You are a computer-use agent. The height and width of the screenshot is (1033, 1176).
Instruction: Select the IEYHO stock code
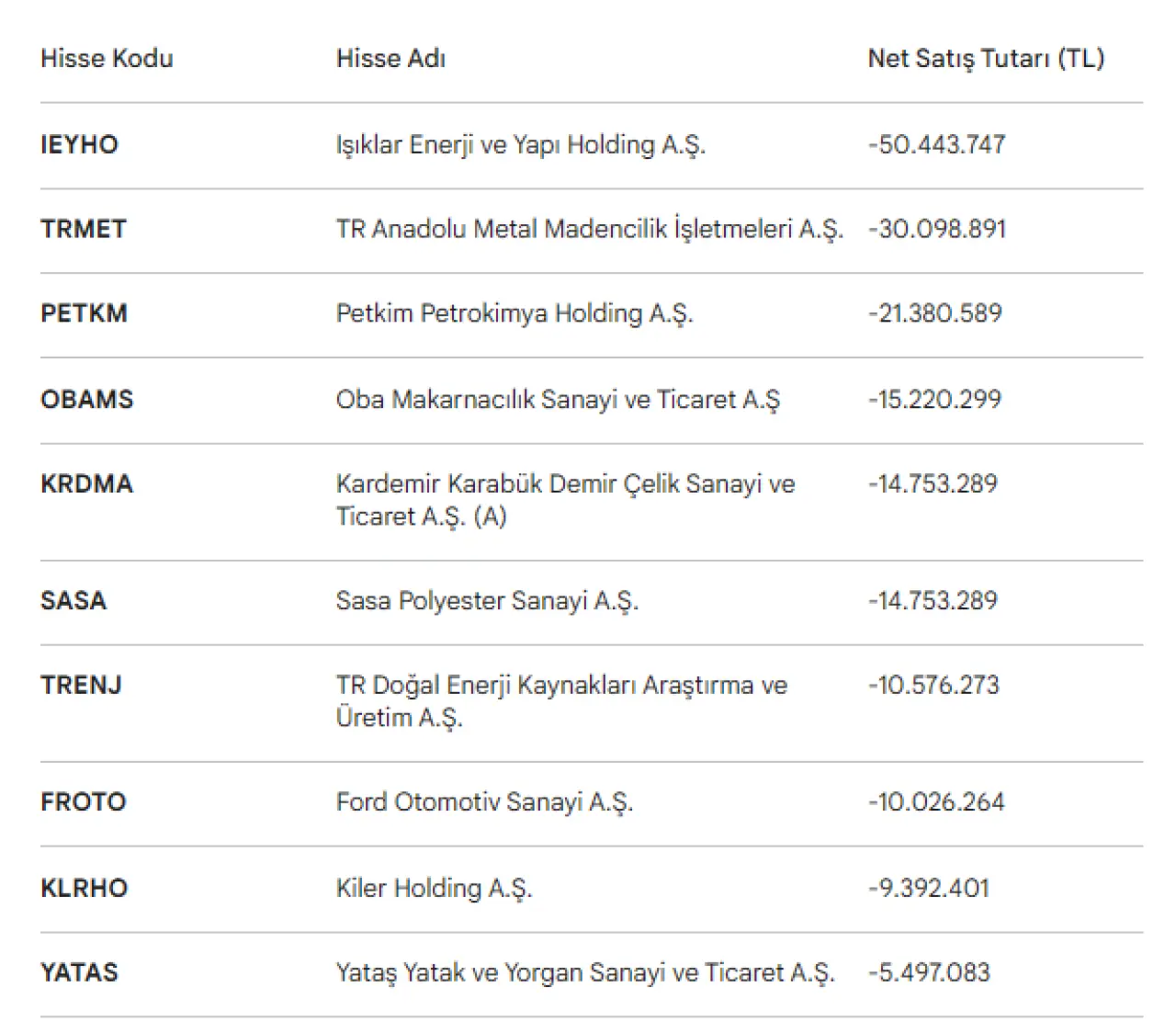click(x=79, y=145)
